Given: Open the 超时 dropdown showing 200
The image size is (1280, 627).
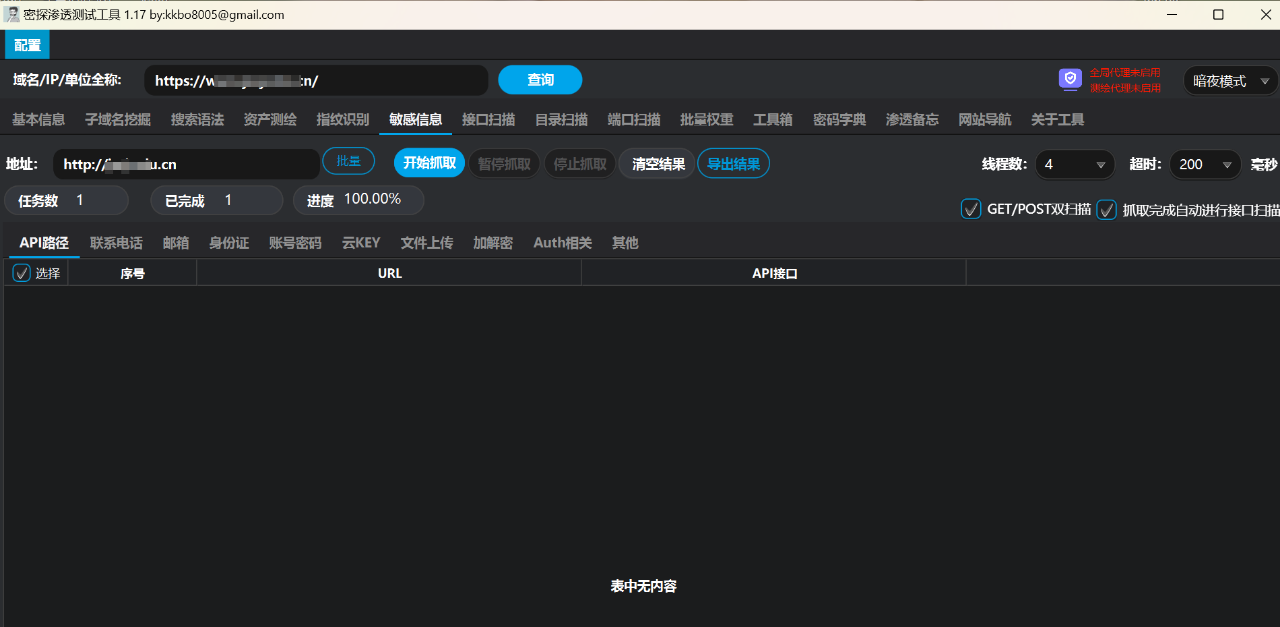Looking at the screenshot, I should click(1206, 164).
